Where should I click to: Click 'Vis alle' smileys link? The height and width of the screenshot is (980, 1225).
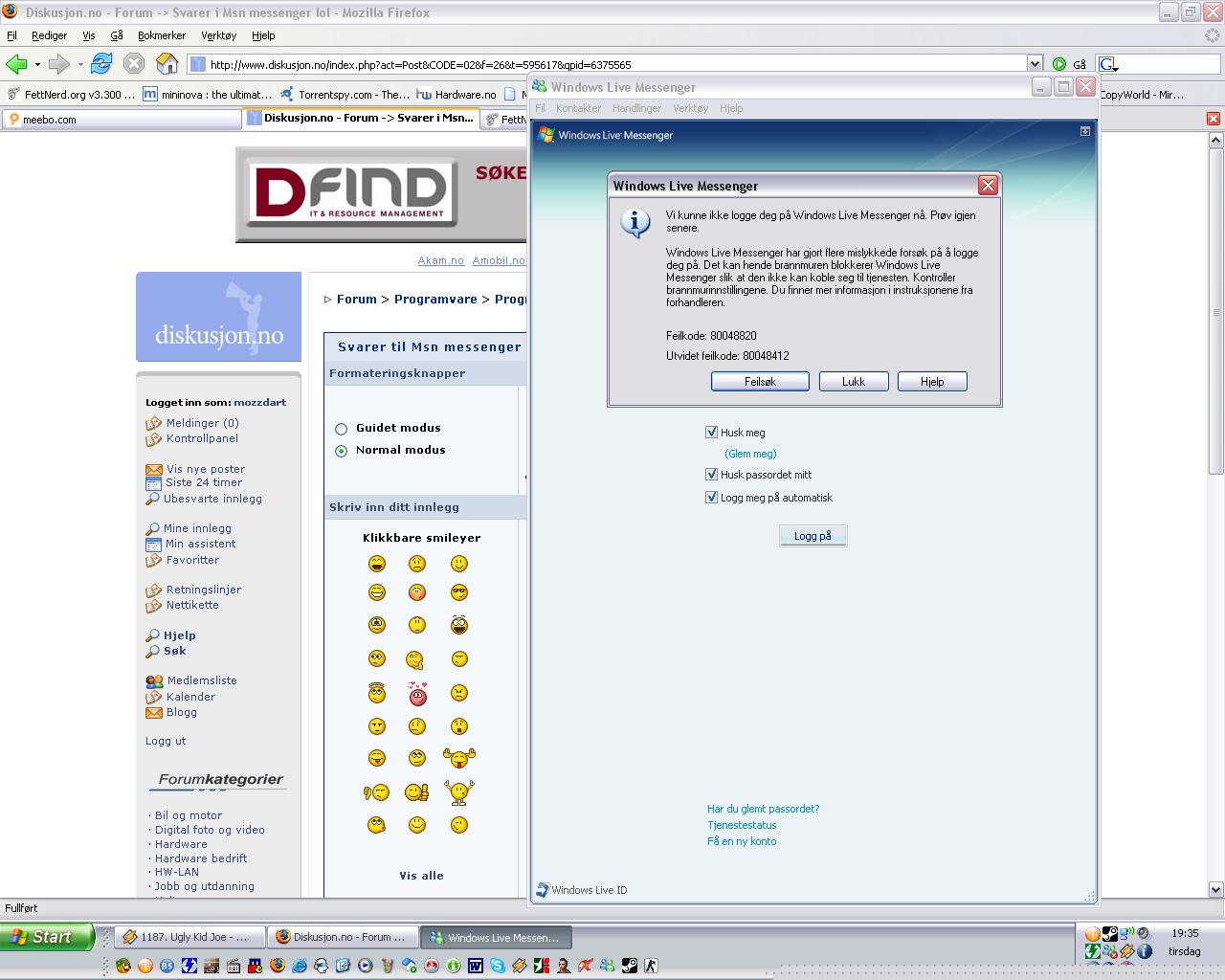point(421,876)
